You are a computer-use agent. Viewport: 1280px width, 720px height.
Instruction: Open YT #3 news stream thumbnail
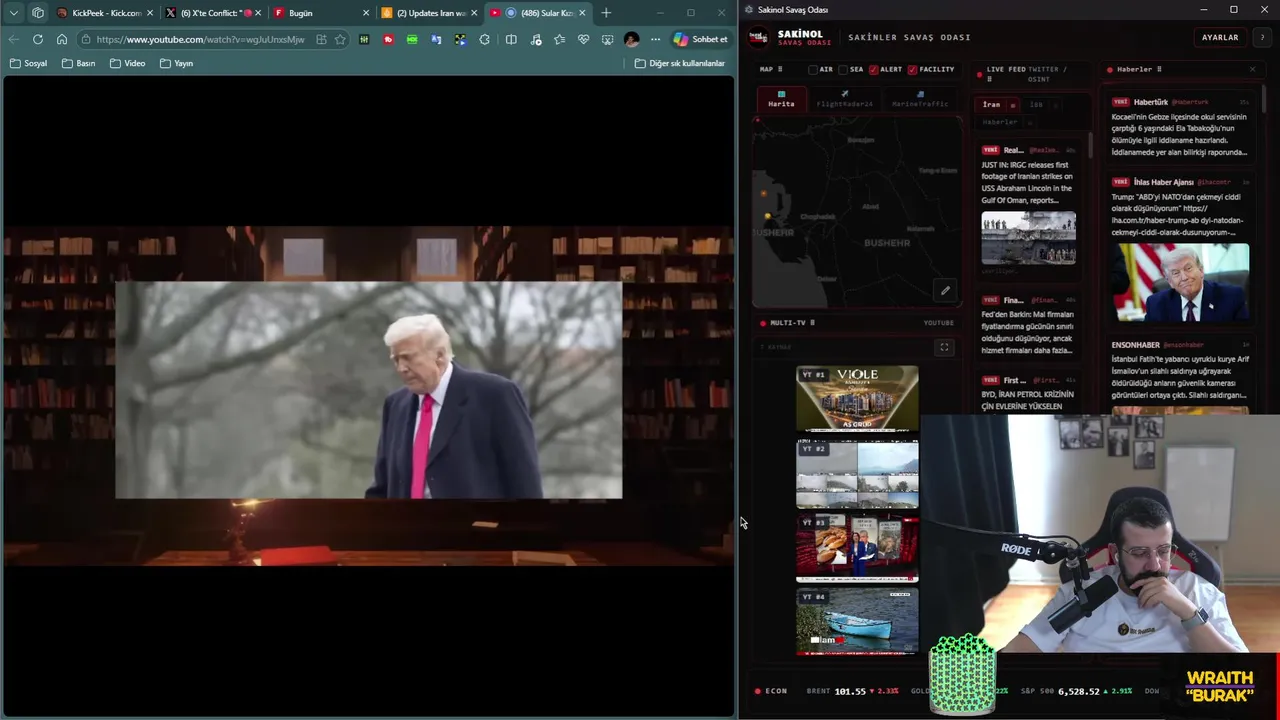(x=857, y=547)
